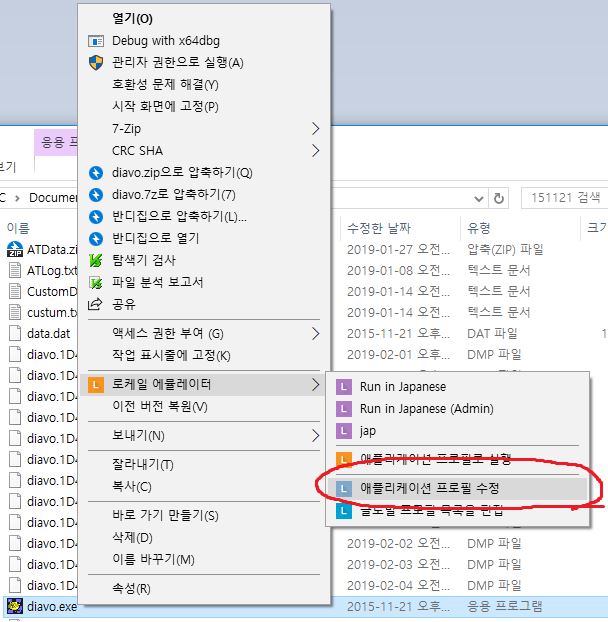Click the address bar refresh icon

pos(499,198)
